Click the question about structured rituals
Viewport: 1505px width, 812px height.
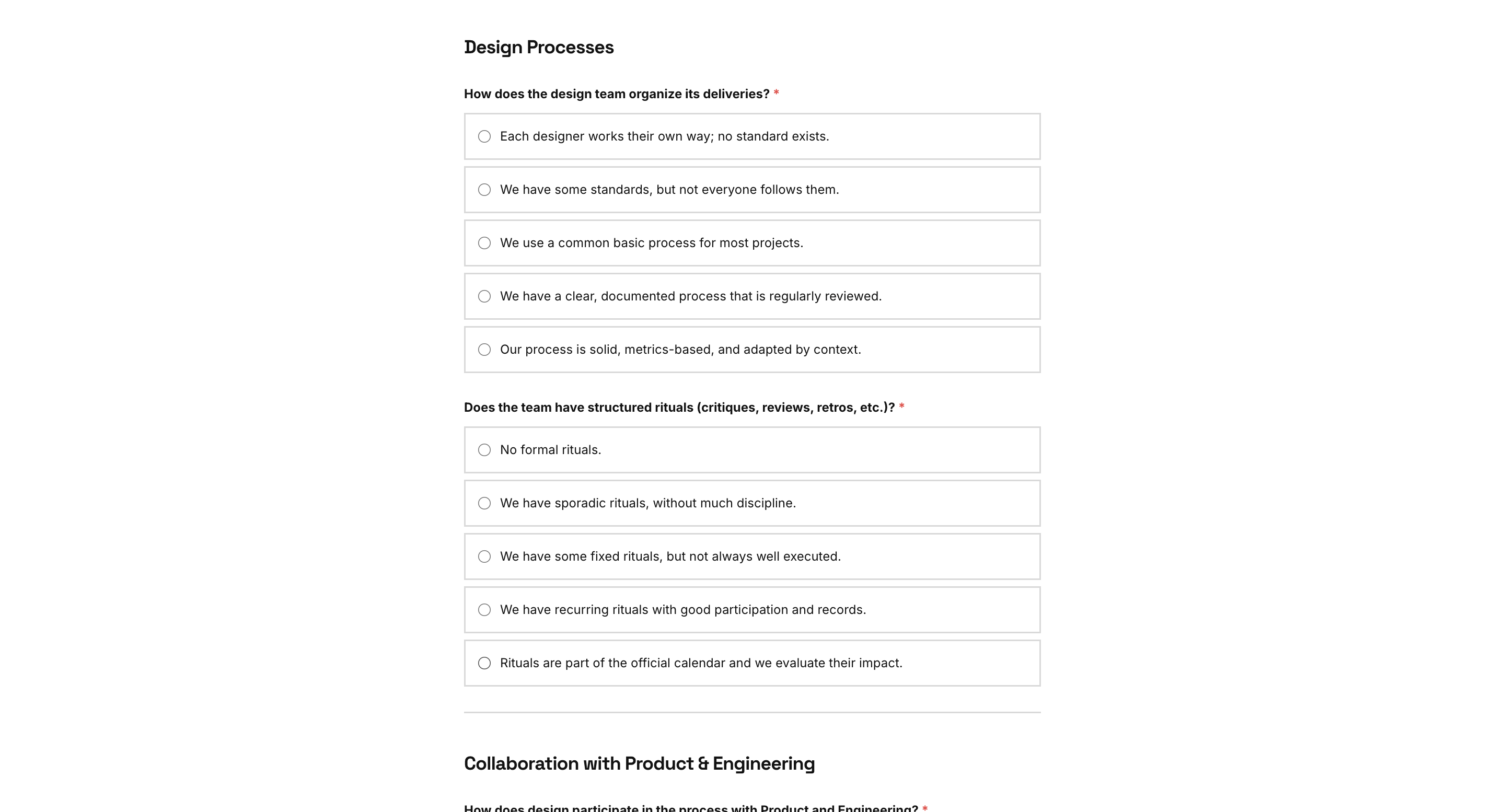click(x=679, y=407)
